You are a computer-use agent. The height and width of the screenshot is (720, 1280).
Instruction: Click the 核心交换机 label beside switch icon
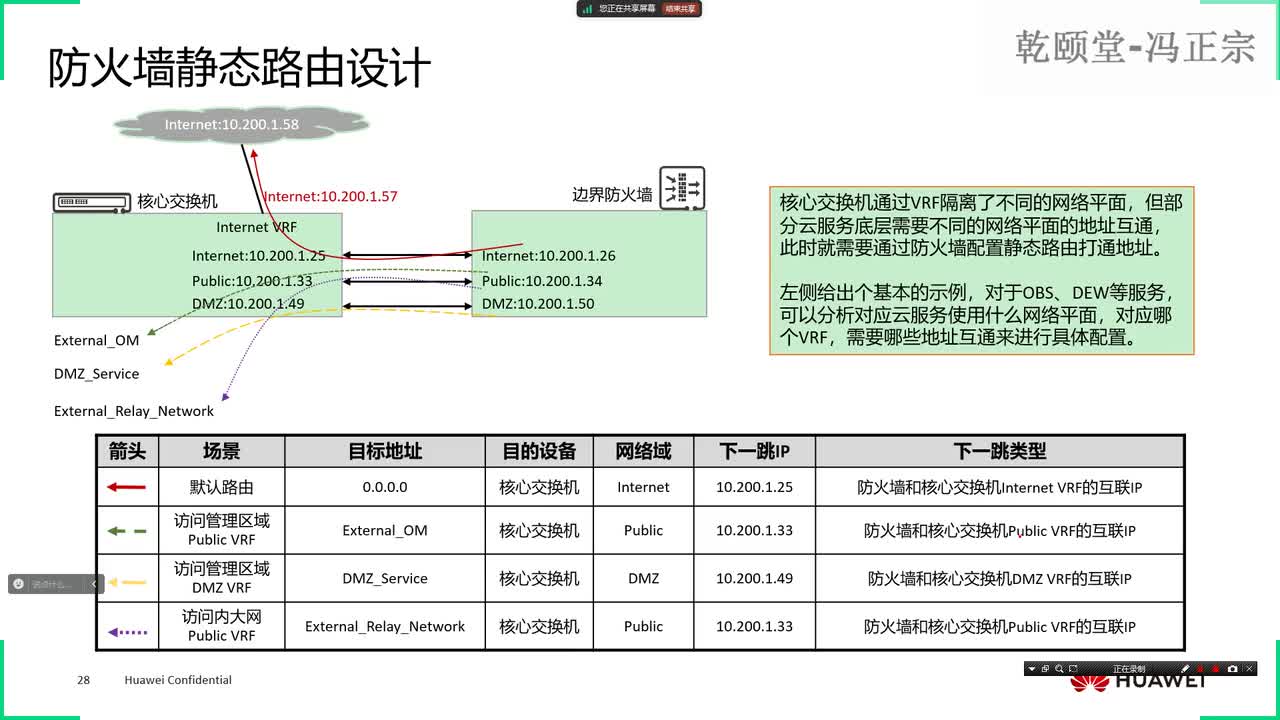[x=177, y=201]
